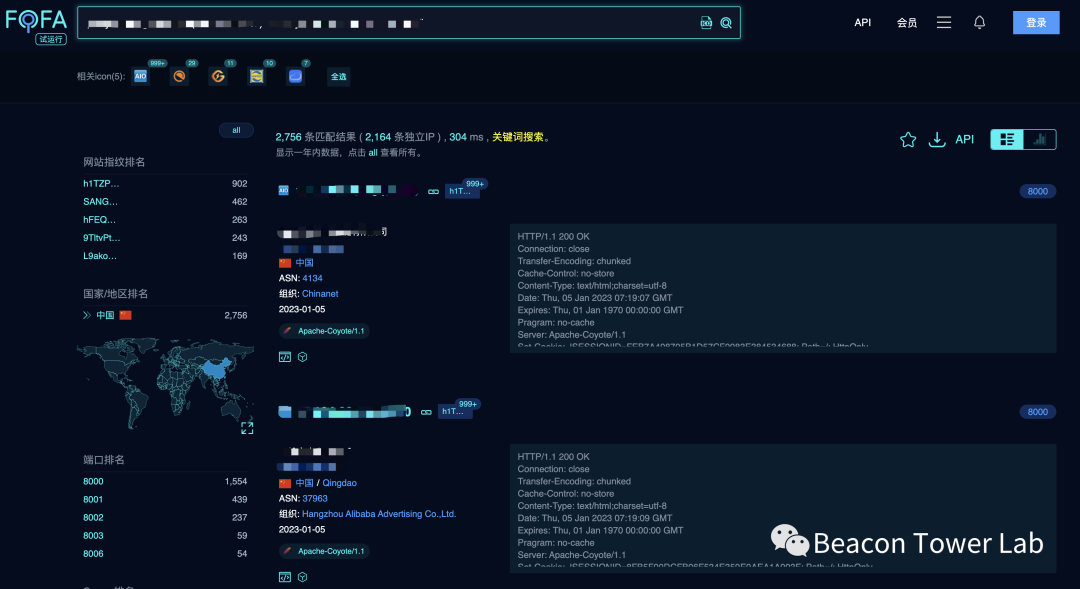Click Hangzhou Alibaba Advertising Co.,Ltd. link
The height and width of the screenshot is (589, 1080).
[x=379, y=514]
